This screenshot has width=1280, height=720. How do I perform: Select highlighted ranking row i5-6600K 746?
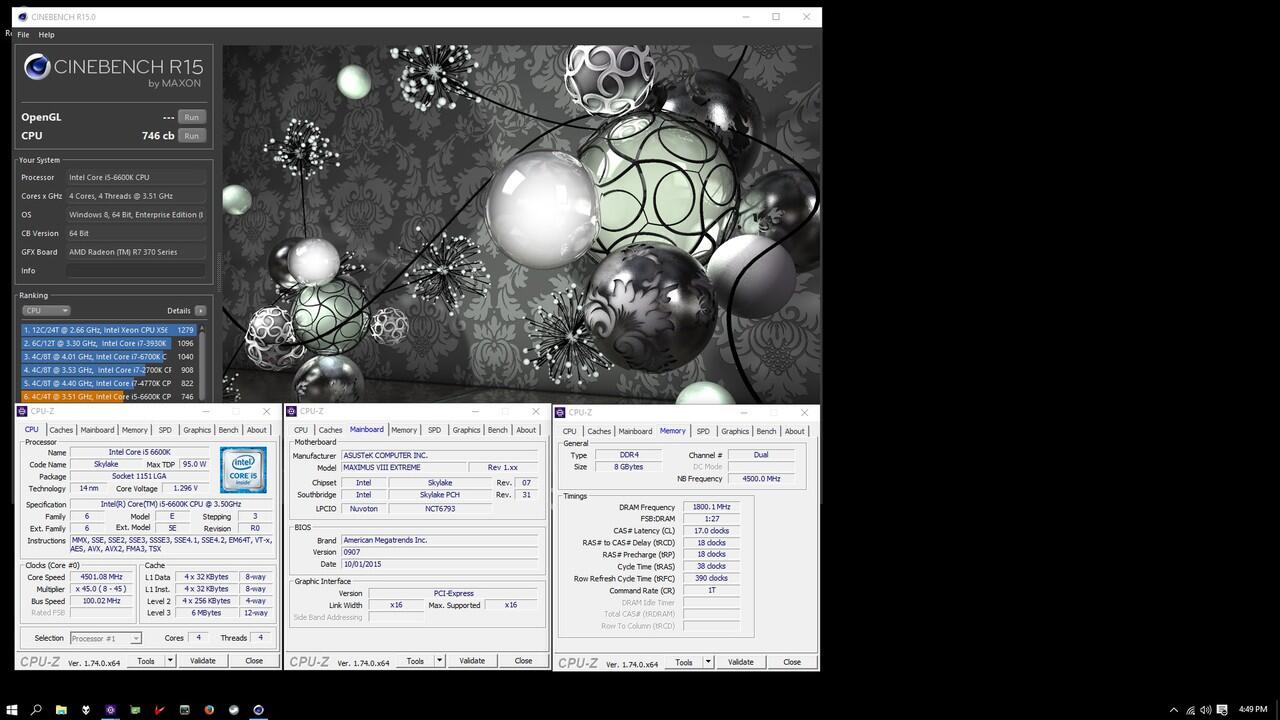(x=108, y=396)
